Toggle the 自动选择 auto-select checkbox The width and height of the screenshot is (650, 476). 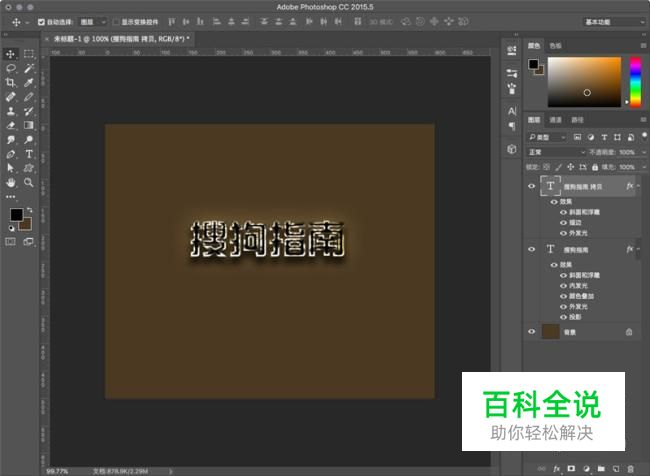(x=41, y=22)
